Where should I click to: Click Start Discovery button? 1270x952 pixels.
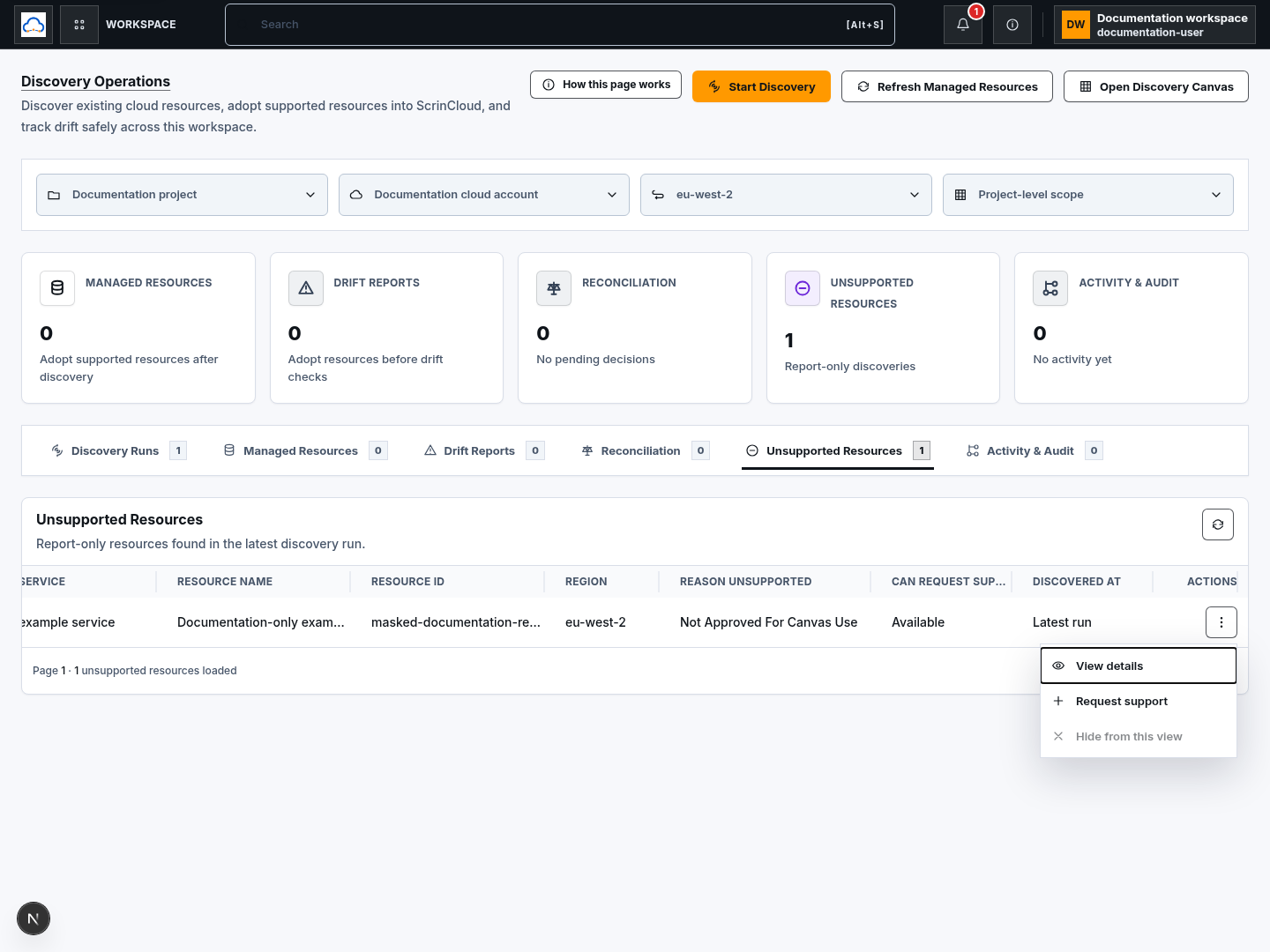(761, 86)
